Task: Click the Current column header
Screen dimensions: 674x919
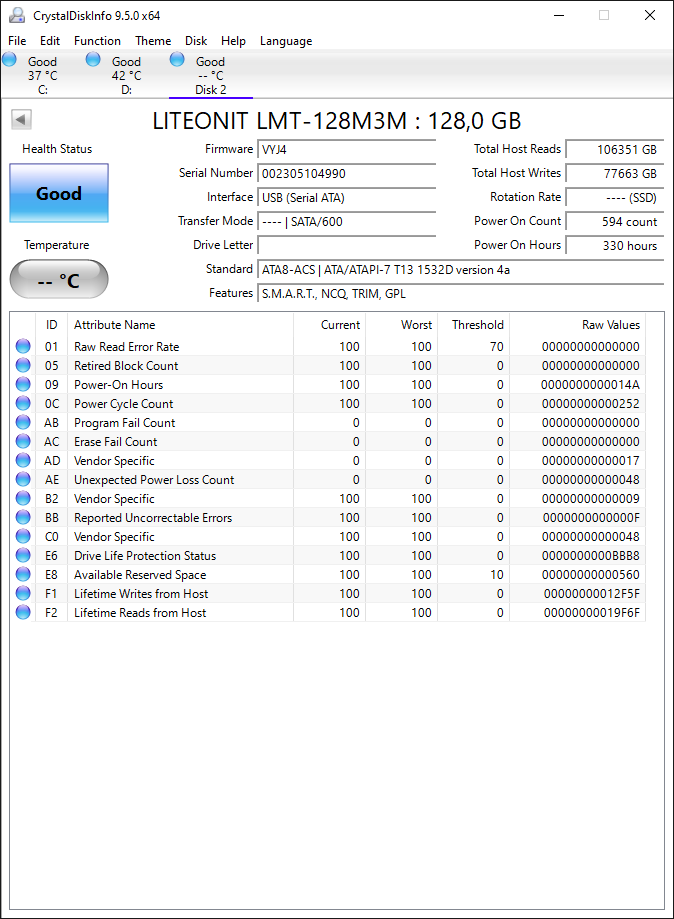Action: 329,325
